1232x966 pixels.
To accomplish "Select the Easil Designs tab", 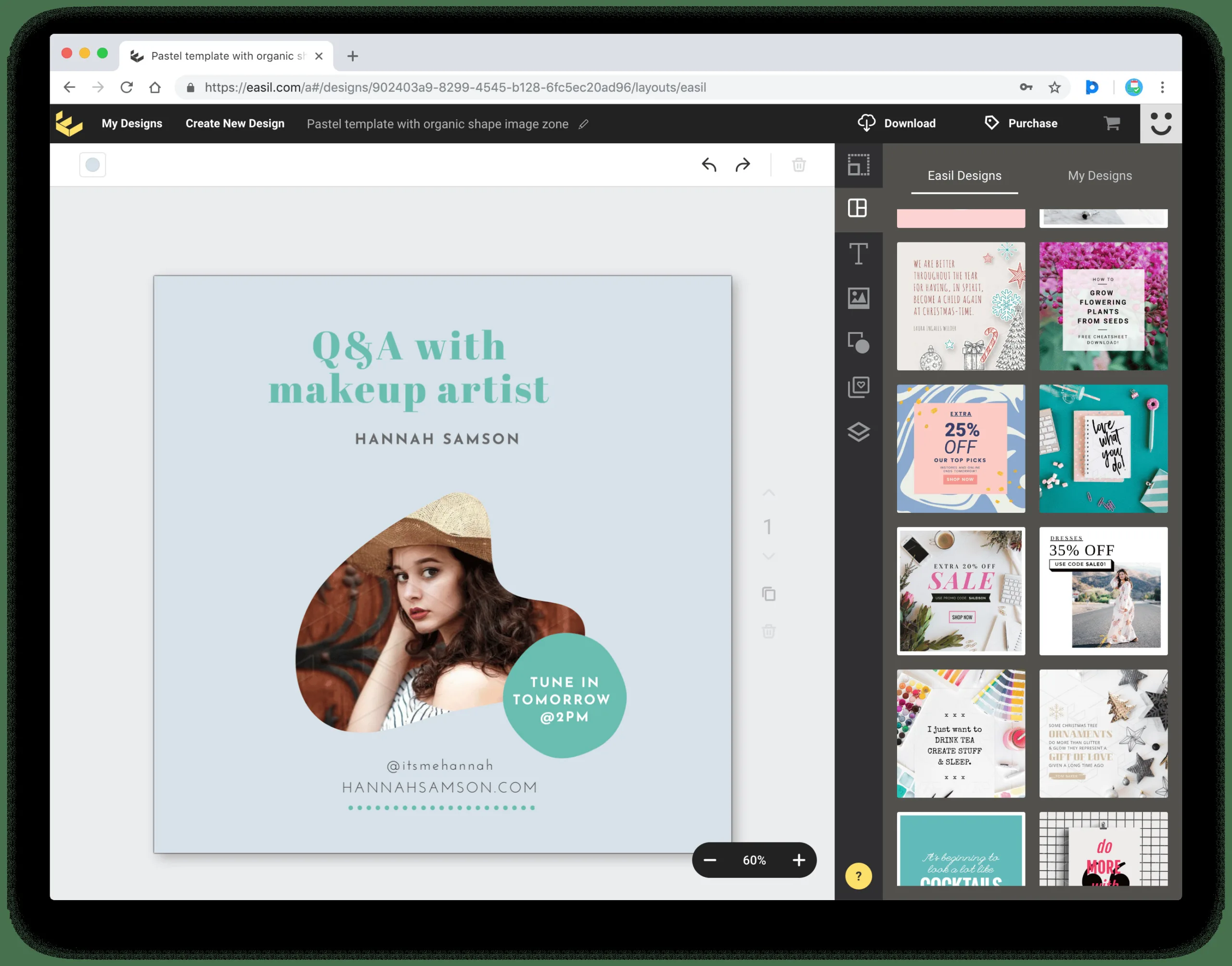I will [x=964, y=176].
